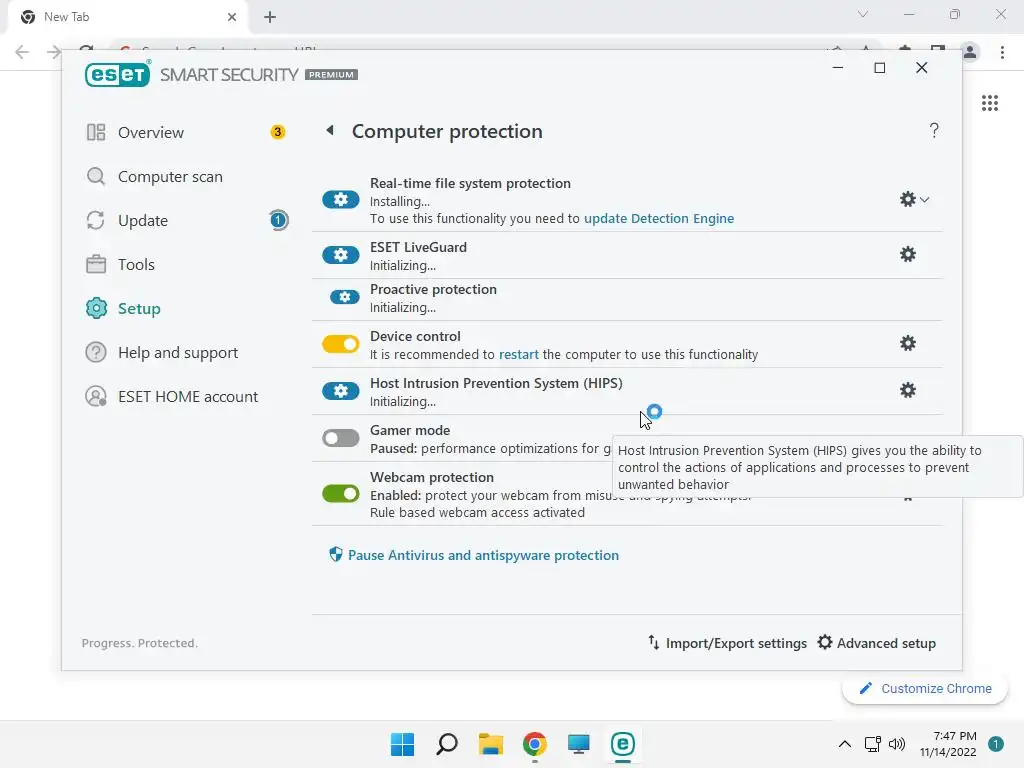This screenshot has height=768, width=1024.
Task: Go back using the arrow beside Computer protection
Action: [x=330, y=131]
